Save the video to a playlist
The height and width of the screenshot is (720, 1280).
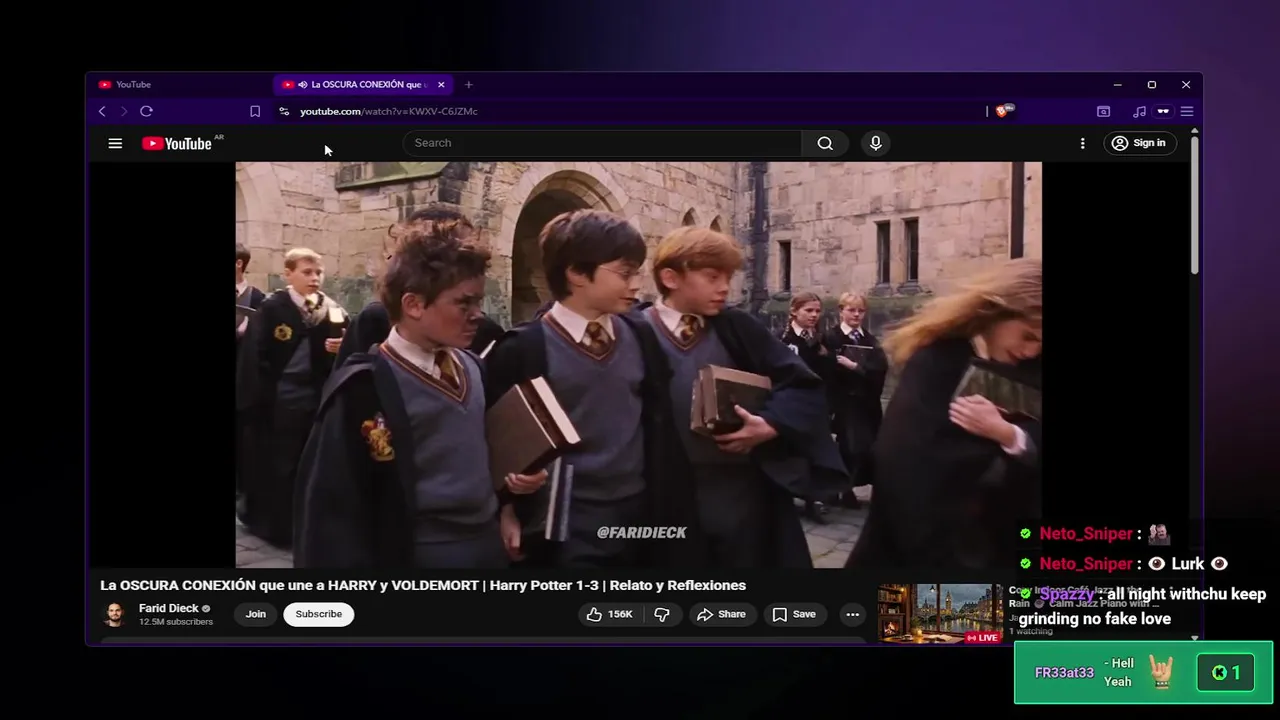click(x=794, y=614)
